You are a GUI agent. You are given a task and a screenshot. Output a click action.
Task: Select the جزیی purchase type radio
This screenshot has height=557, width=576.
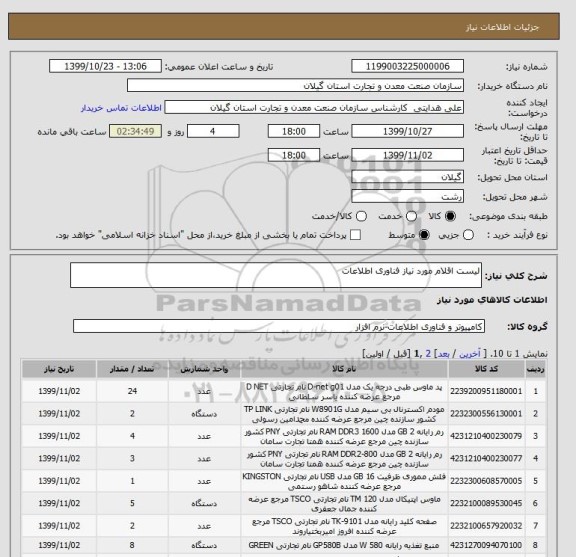(x=468, y=235)
